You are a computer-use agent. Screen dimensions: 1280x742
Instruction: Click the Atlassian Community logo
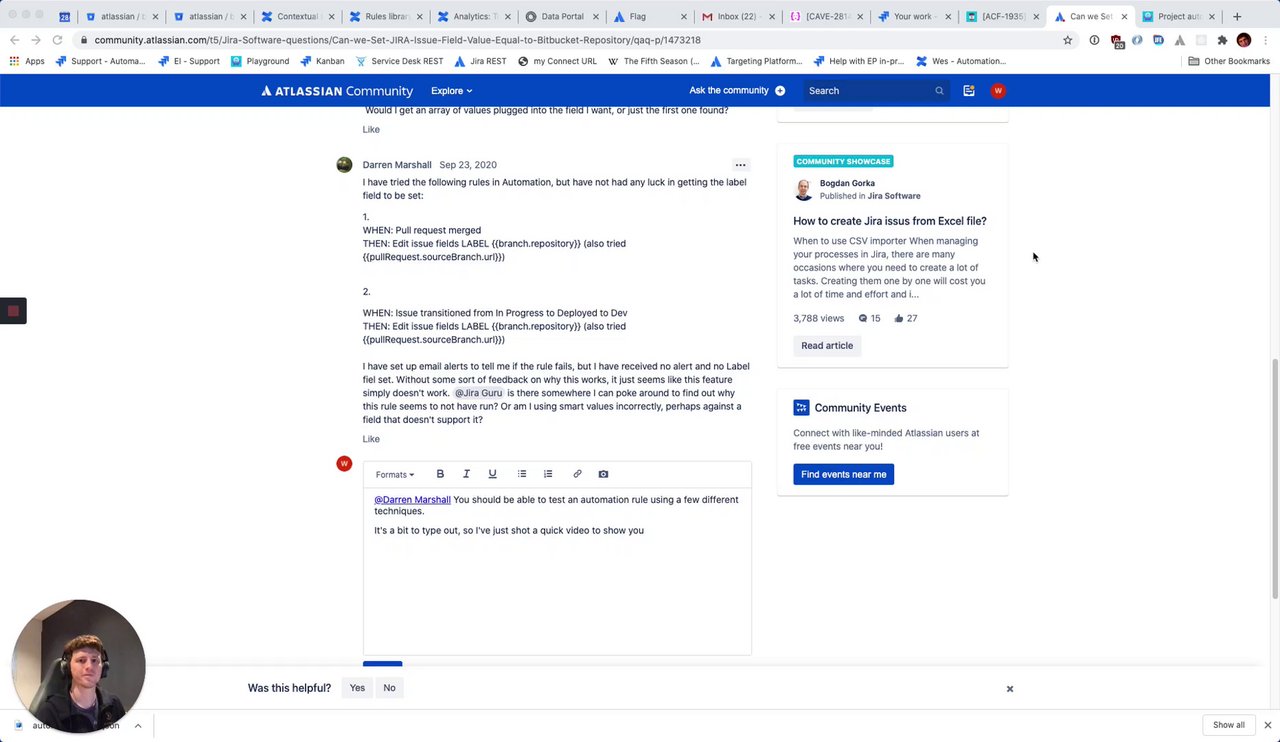click(337, 91)
